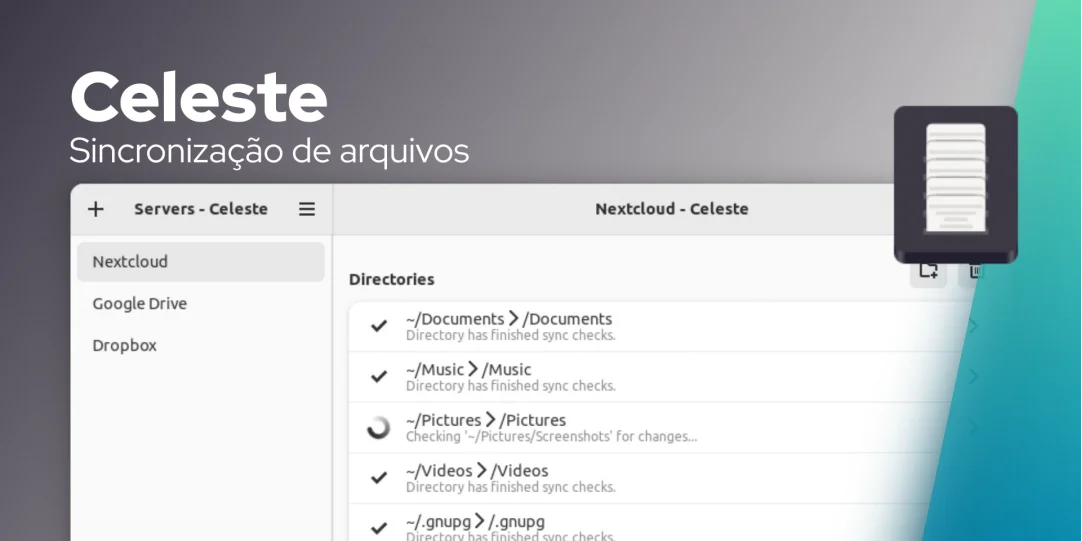
Task: Add a new server with the plus icon
Action: coord(96,209)
